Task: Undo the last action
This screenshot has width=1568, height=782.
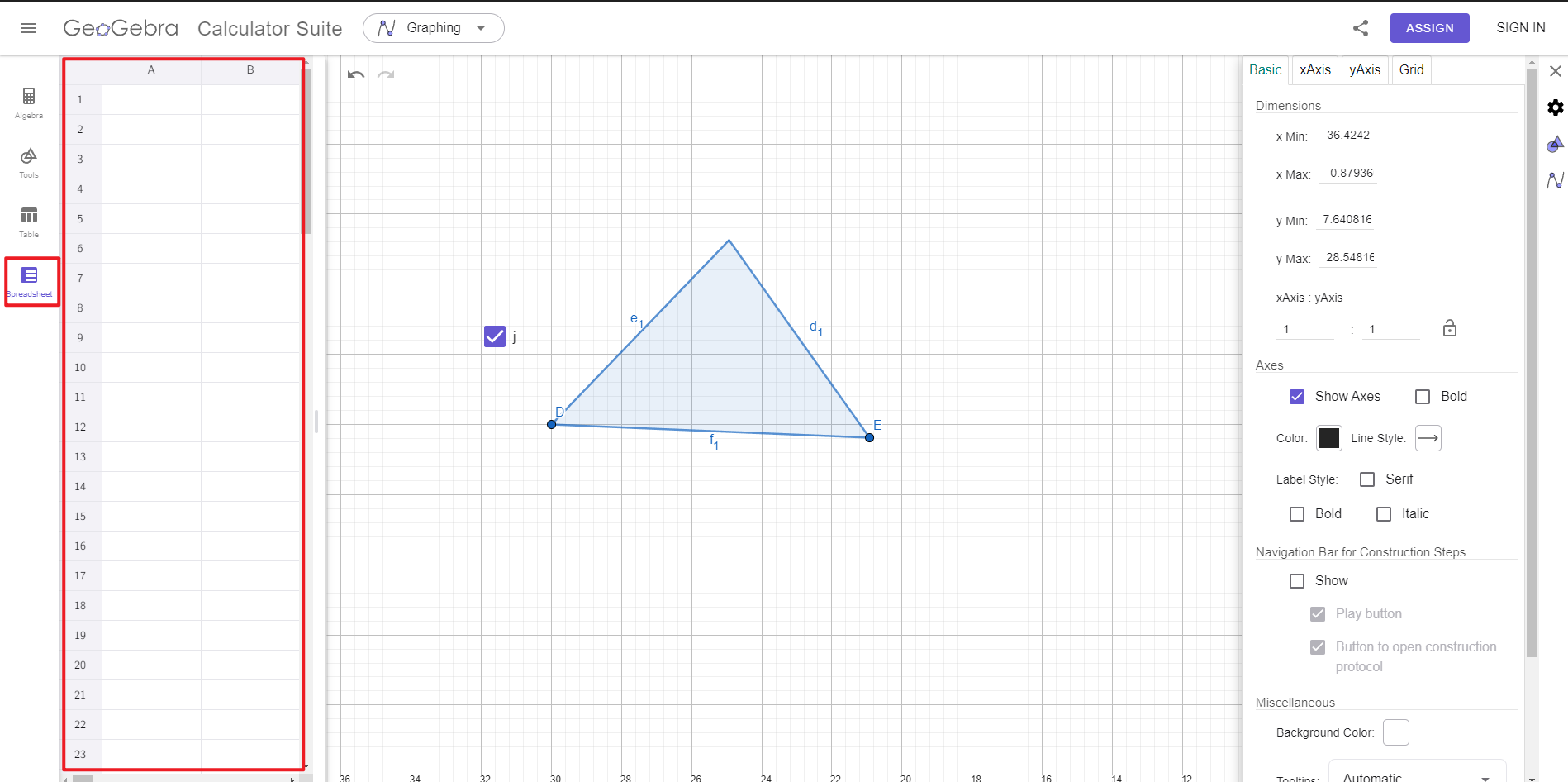Action: click(356, 74)
